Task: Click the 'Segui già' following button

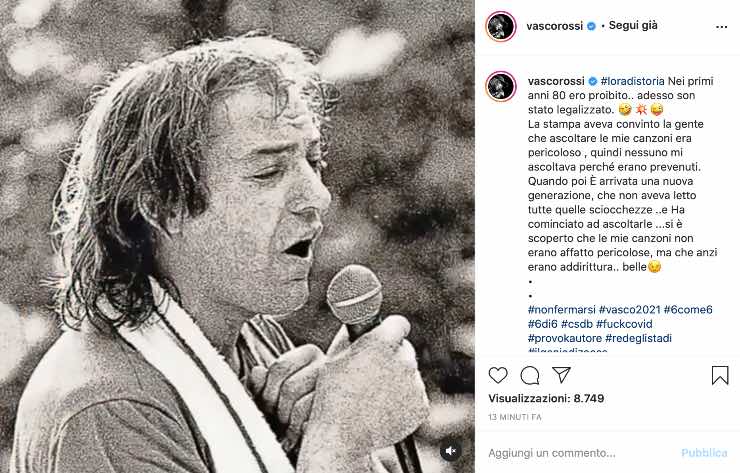Action: [633, 25]
